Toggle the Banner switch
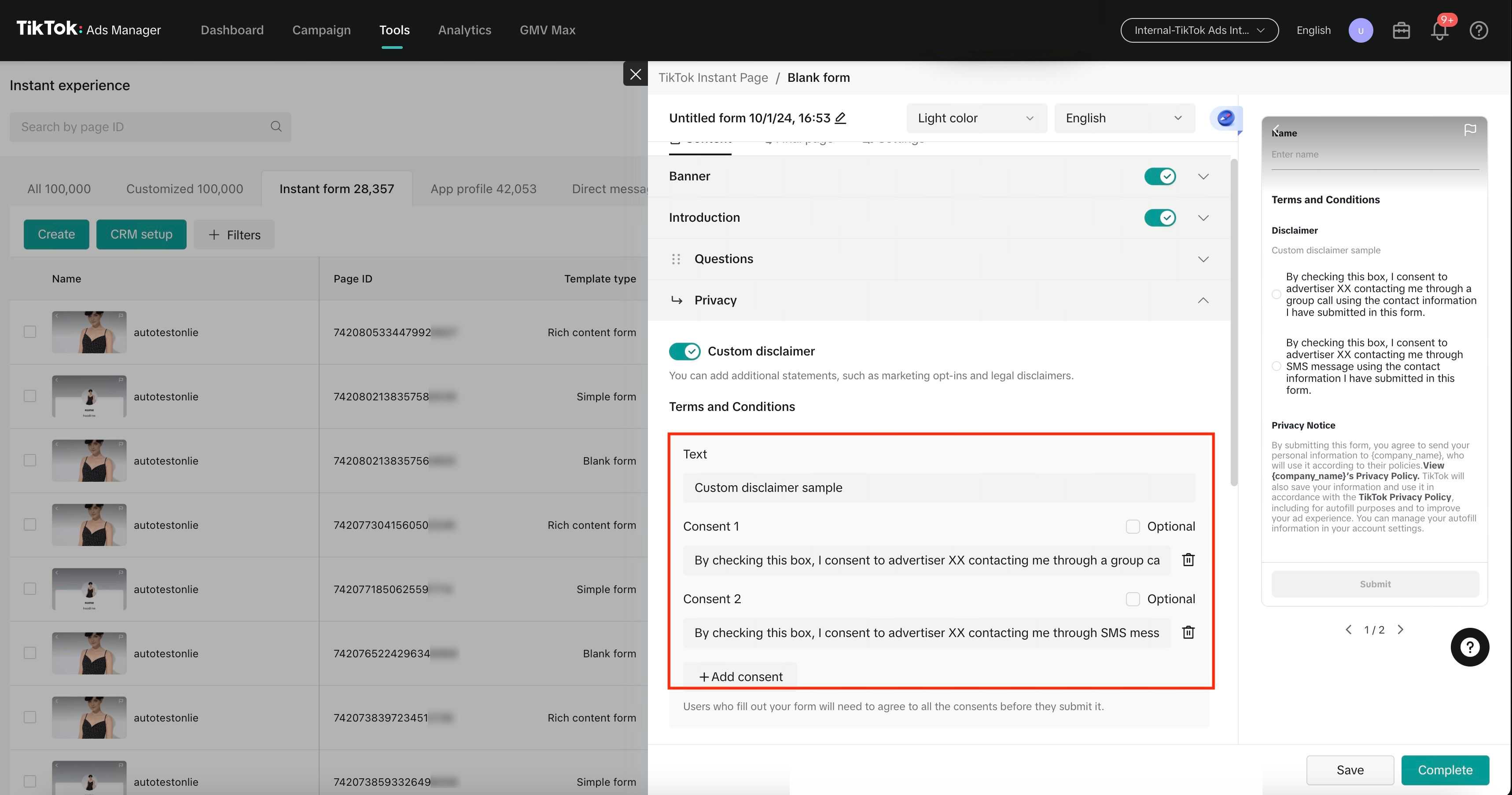1512x795 pixels. pos(1160,176)
